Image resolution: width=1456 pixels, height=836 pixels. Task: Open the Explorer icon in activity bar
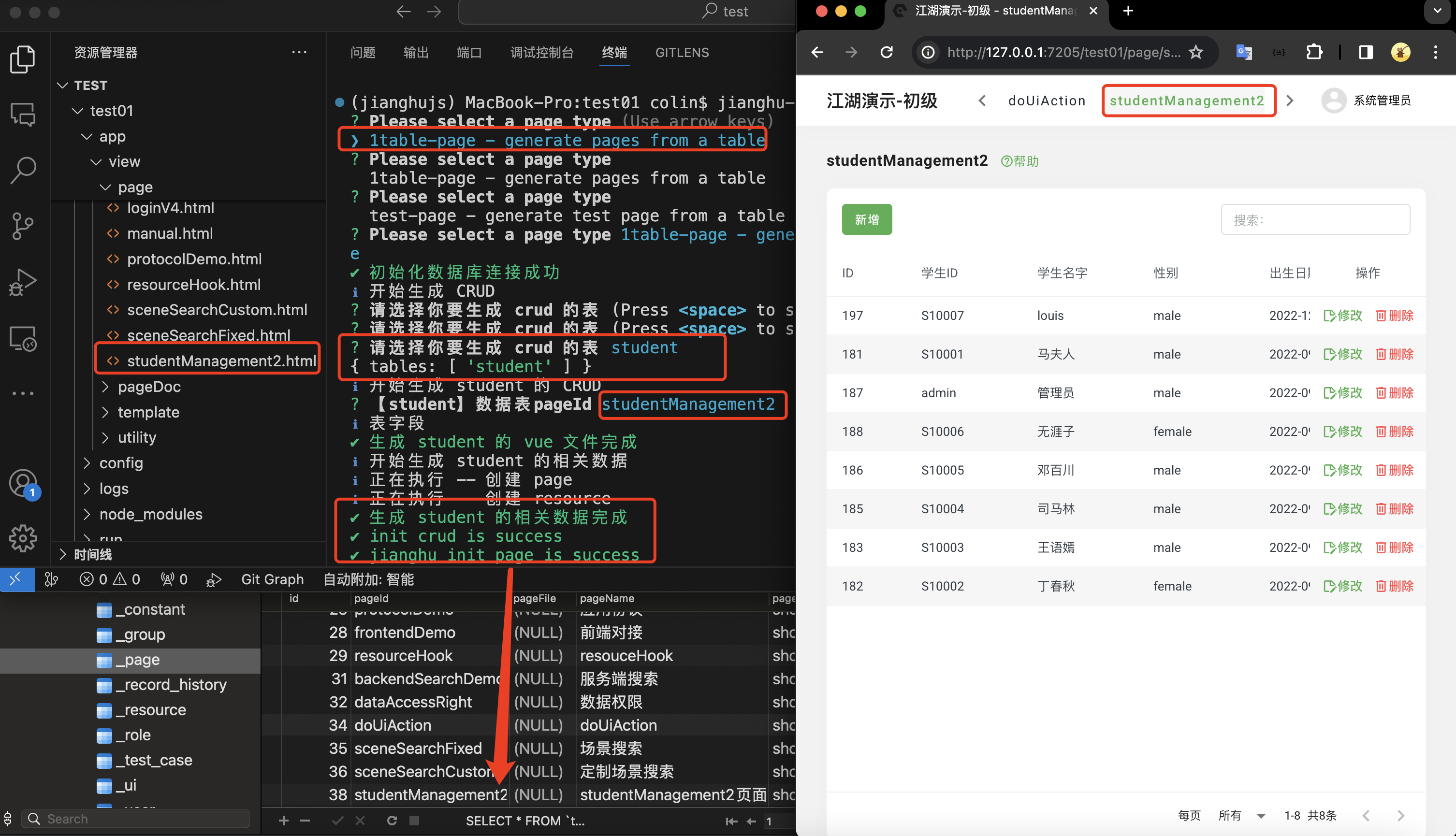pyautogui.click(x=23, y=58)
